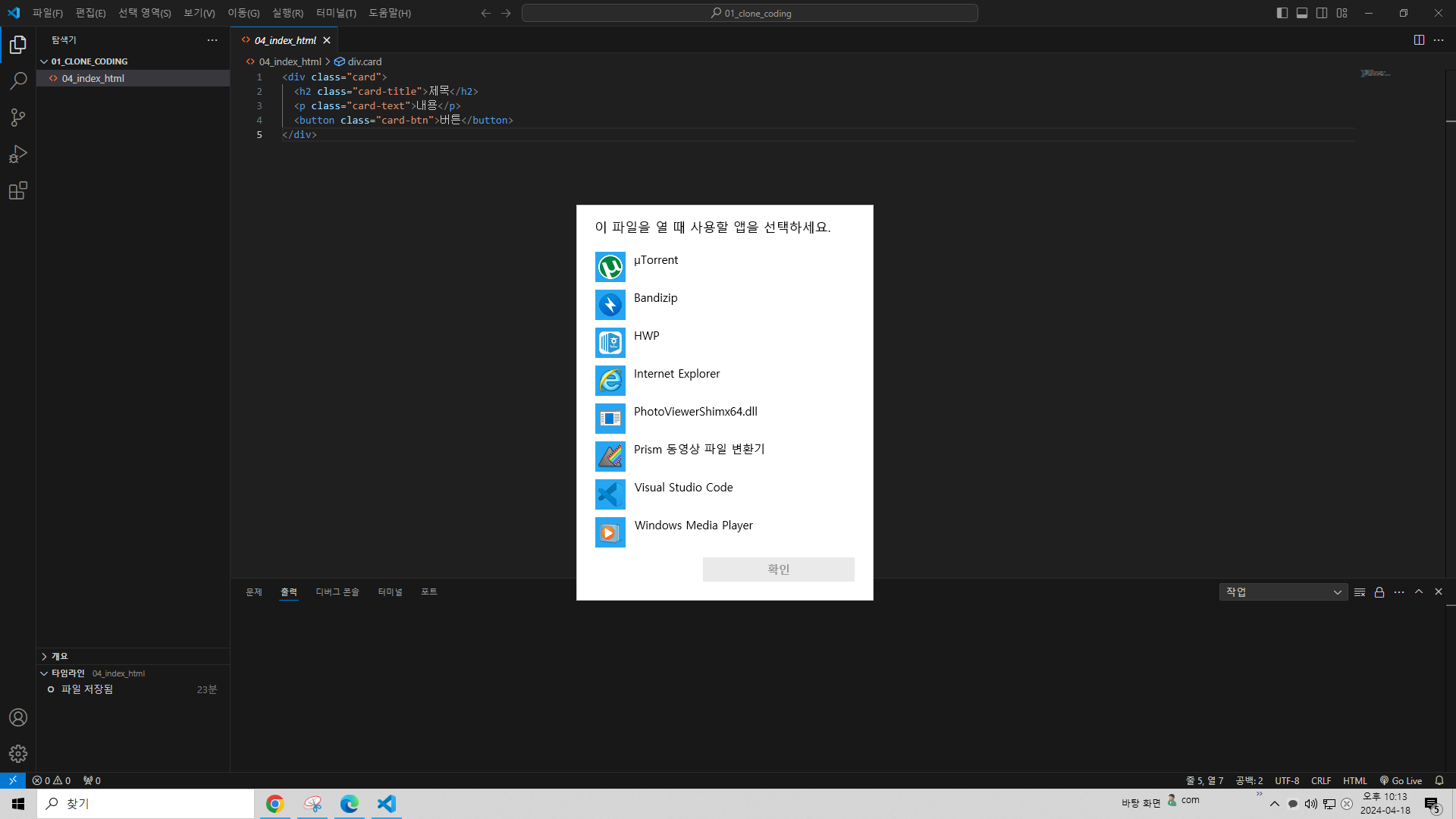This screenshot has width=1456, height=819.
Task: Expand the Outline (개요) section
Action: 133,656
